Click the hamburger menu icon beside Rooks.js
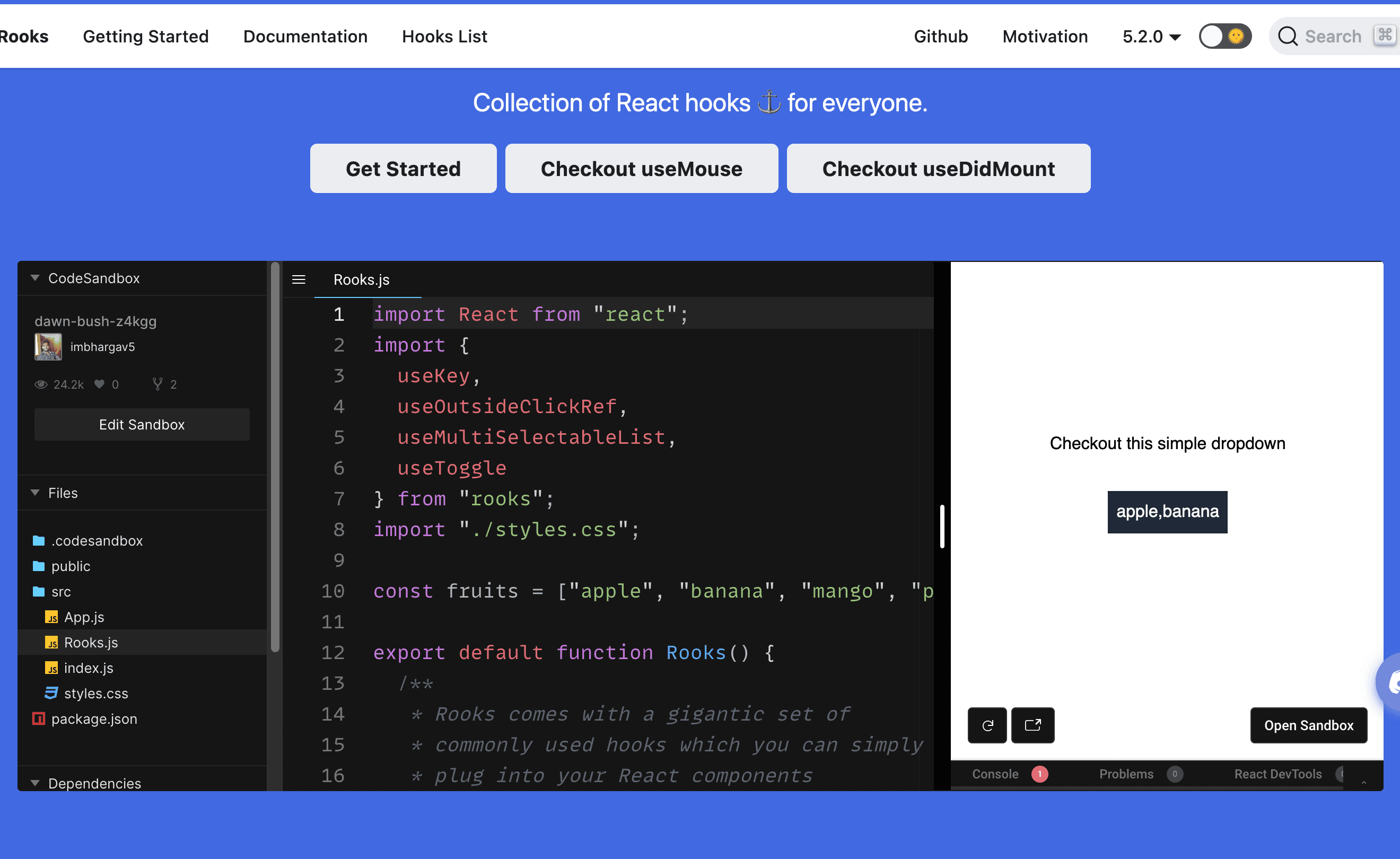 click(x=299, y=279)
